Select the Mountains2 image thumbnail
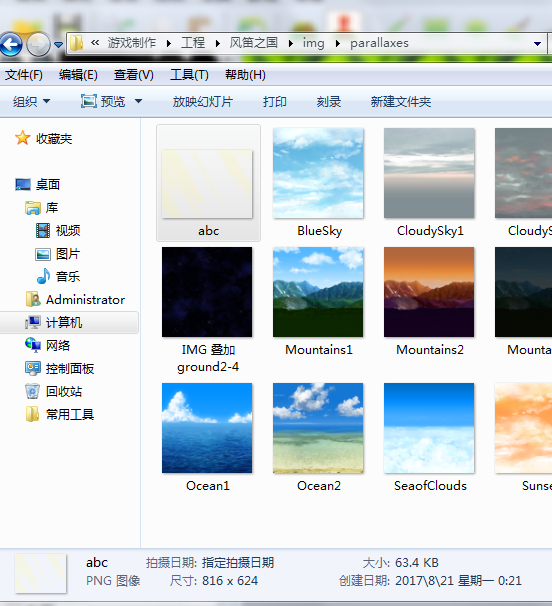Screen dimensions: 552x606 [x=429, y=292]
